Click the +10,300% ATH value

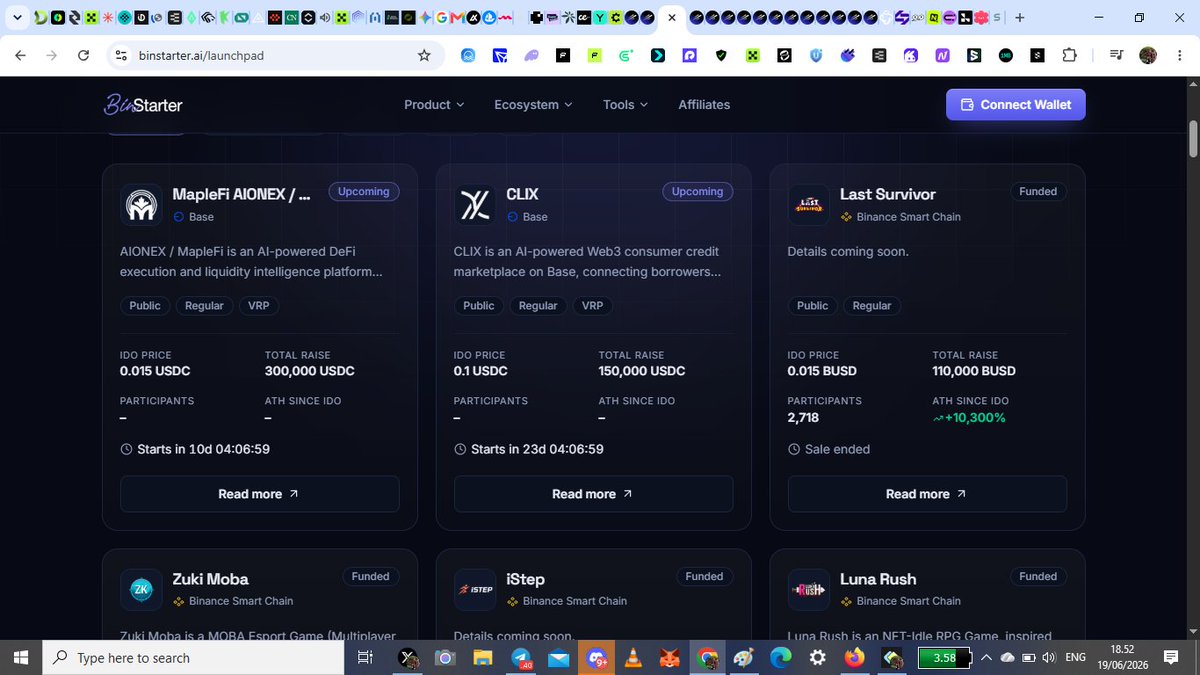969,417
